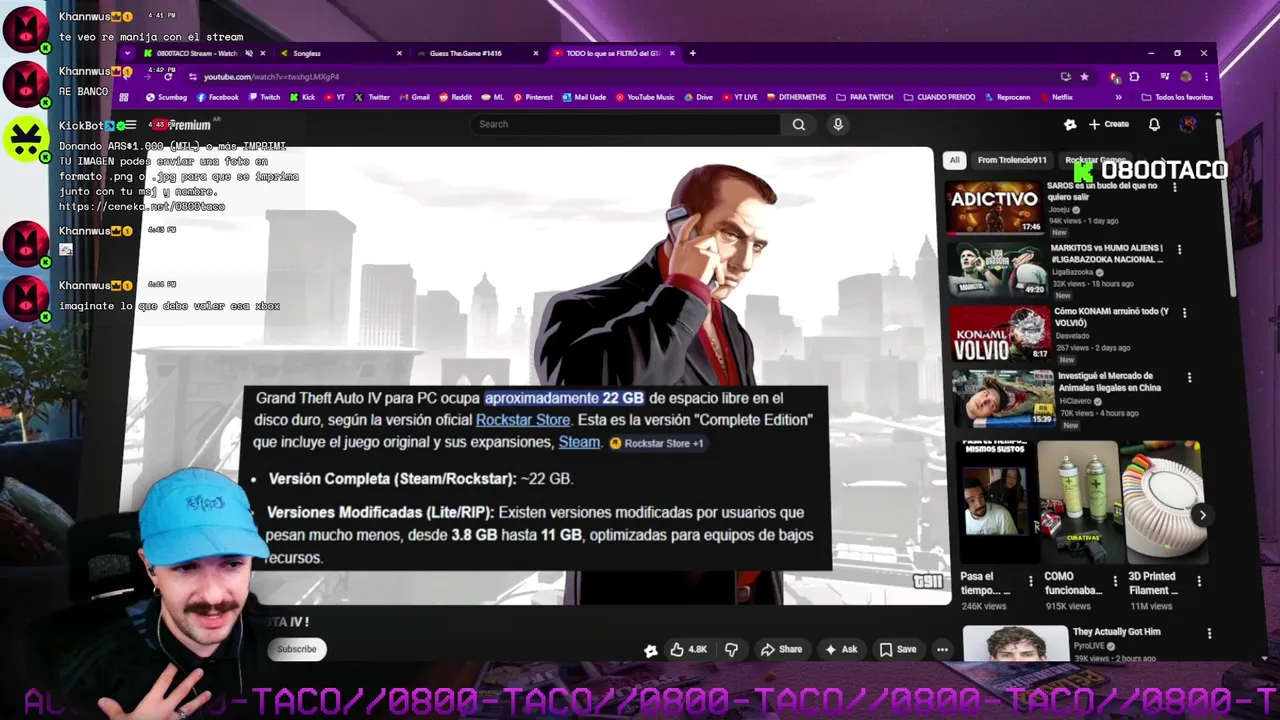This screenshot has height=720, width=1280.
Task: Open options for Cómo KONAMI video
Action: coord(1185,313)
